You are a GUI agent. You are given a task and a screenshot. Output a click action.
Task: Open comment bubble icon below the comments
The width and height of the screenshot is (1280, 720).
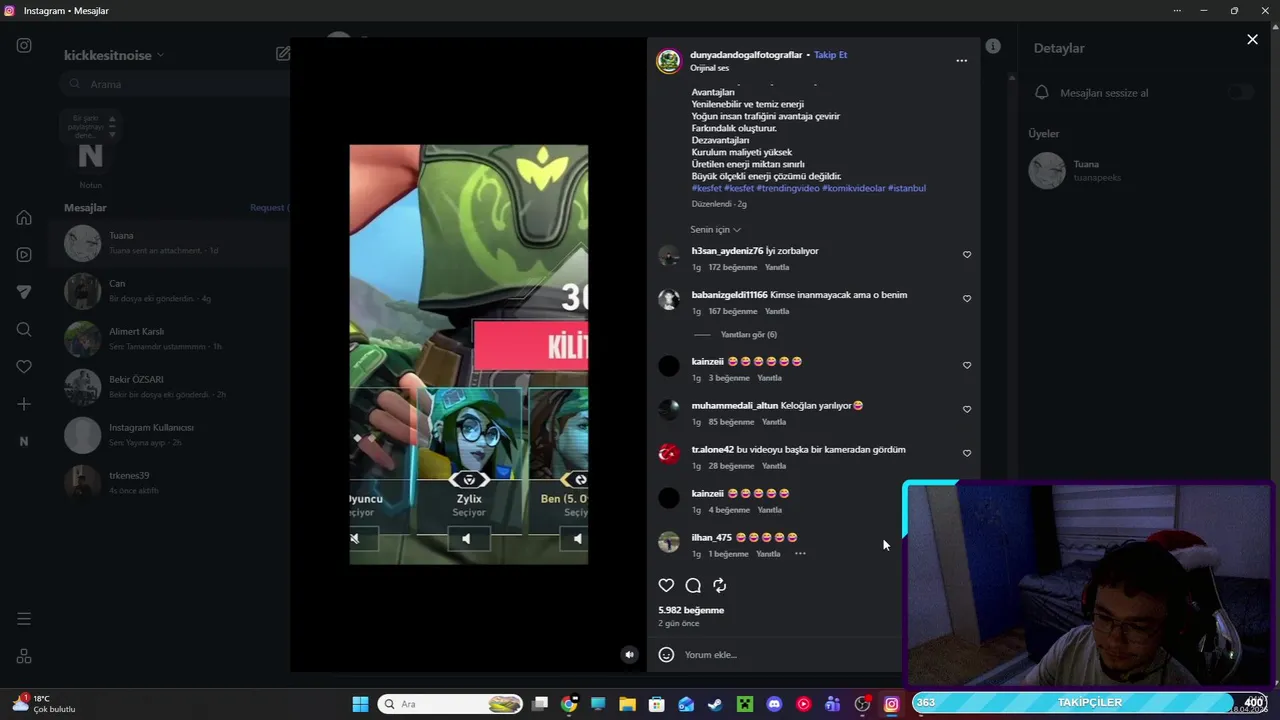(693, 586)
